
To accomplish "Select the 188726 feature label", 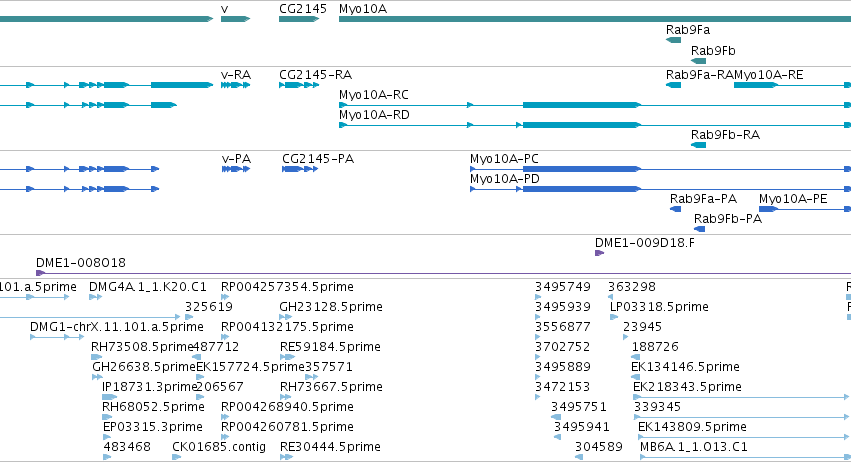I will (x=655, y=347).
